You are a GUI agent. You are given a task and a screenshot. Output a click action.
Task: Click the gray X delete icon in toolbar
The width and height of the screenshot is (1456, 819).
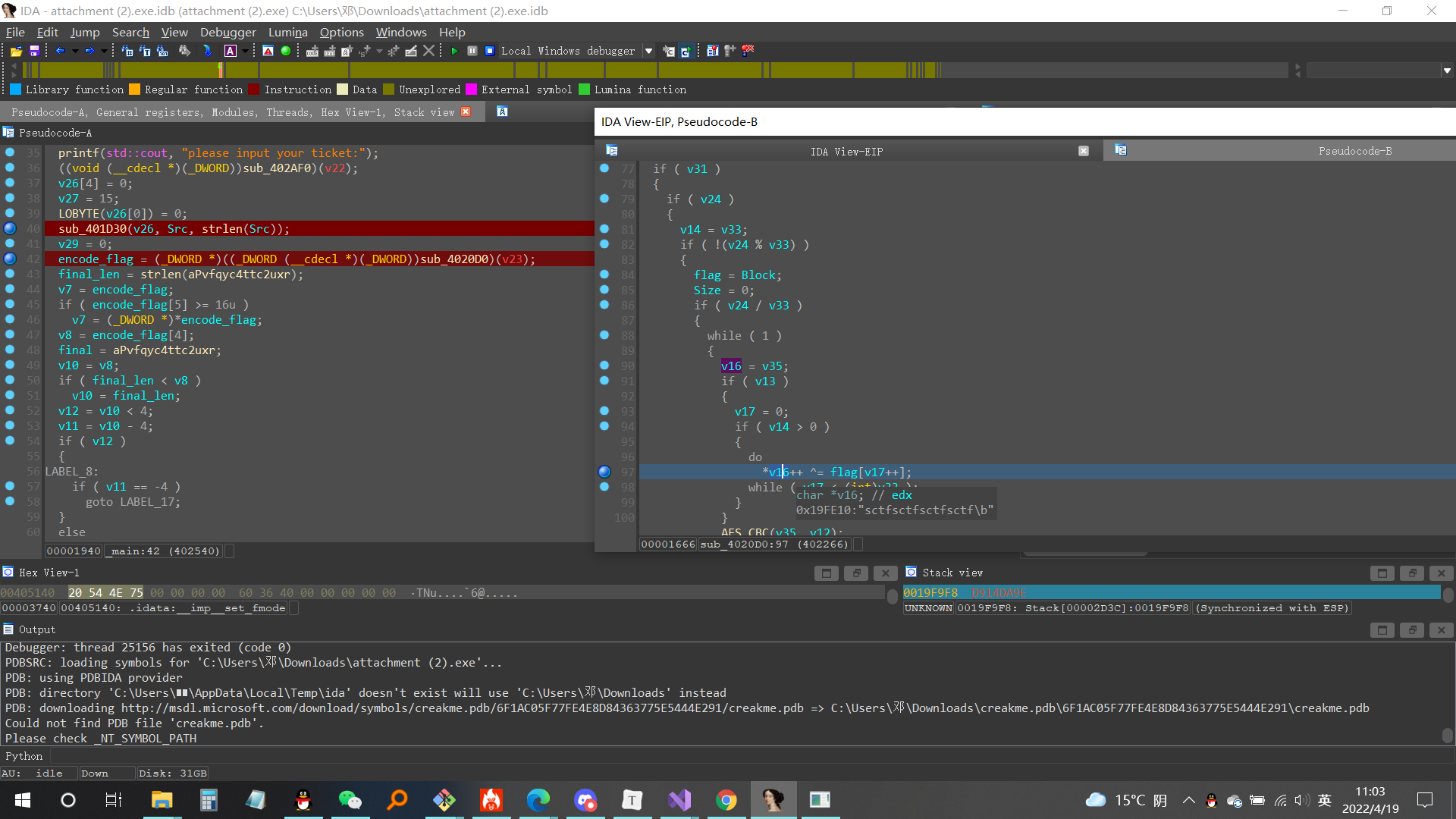tap(428, 51)
